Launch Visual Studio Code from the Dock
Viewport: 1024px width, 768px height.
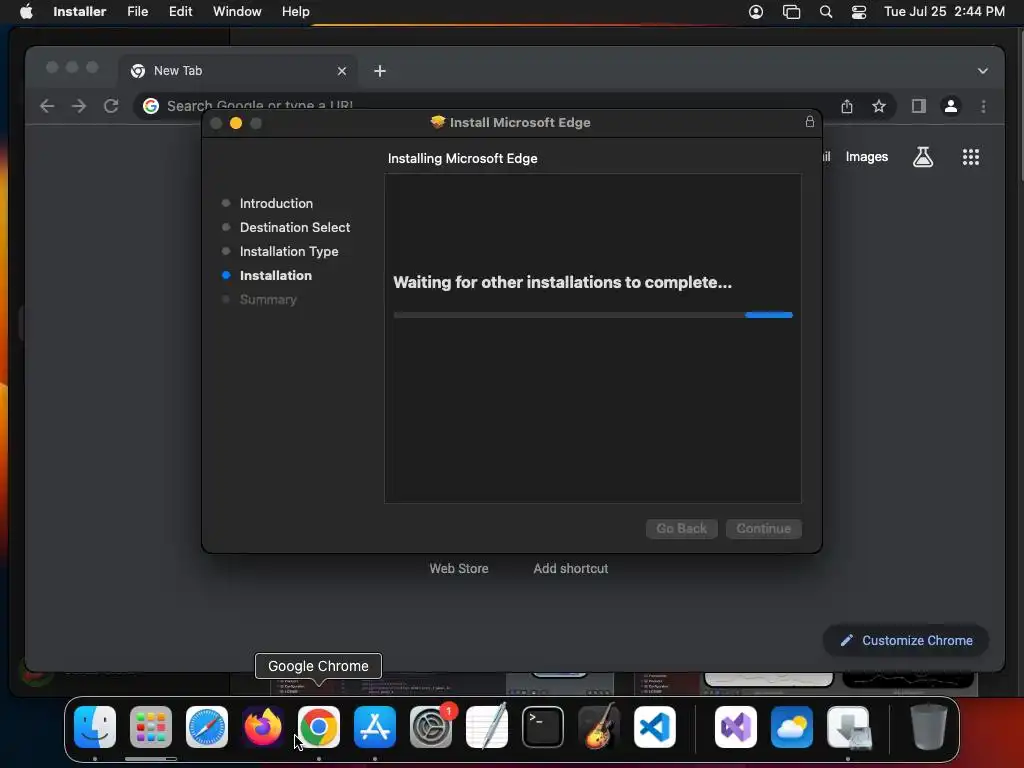click(655, 727)
